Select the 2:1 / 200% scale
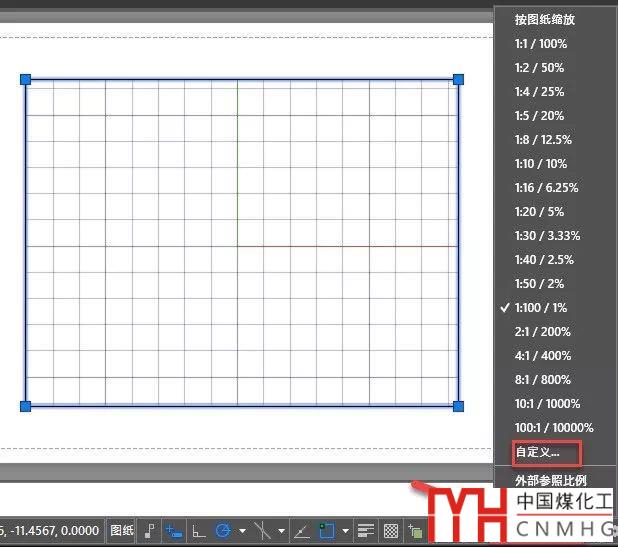 tap(541, 332)
